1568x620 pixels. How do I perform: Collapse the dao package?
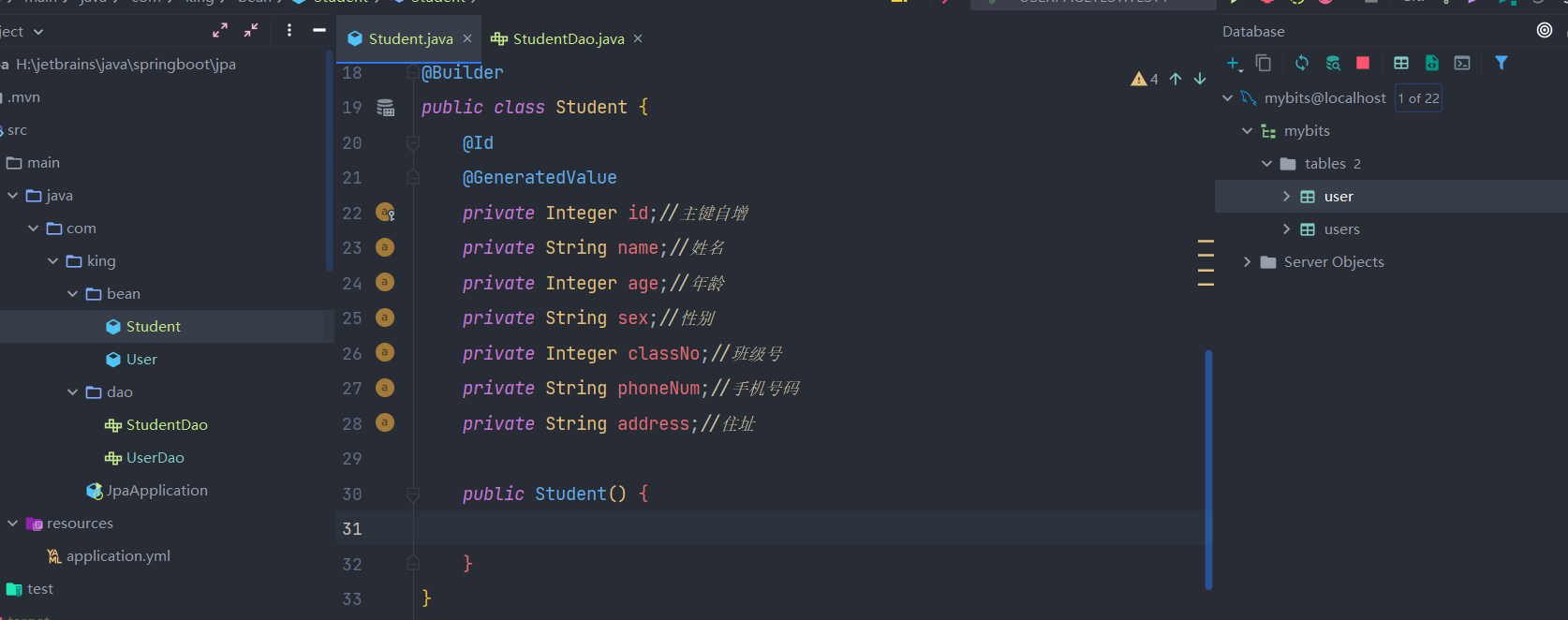point(73,391)
